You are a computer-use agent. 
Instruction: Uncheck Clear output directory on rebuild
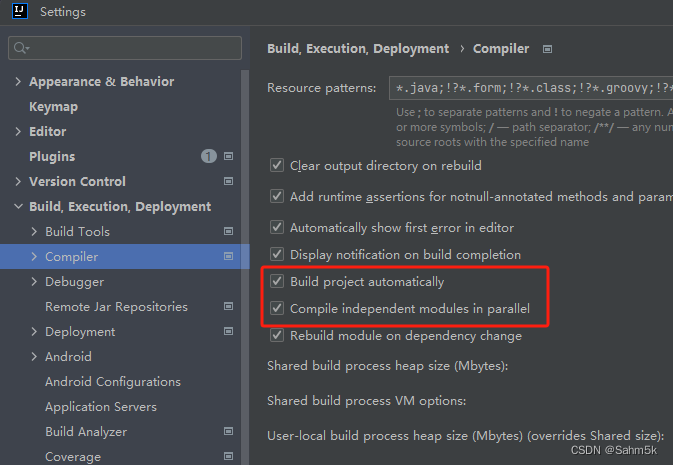(x=277, y=165)
